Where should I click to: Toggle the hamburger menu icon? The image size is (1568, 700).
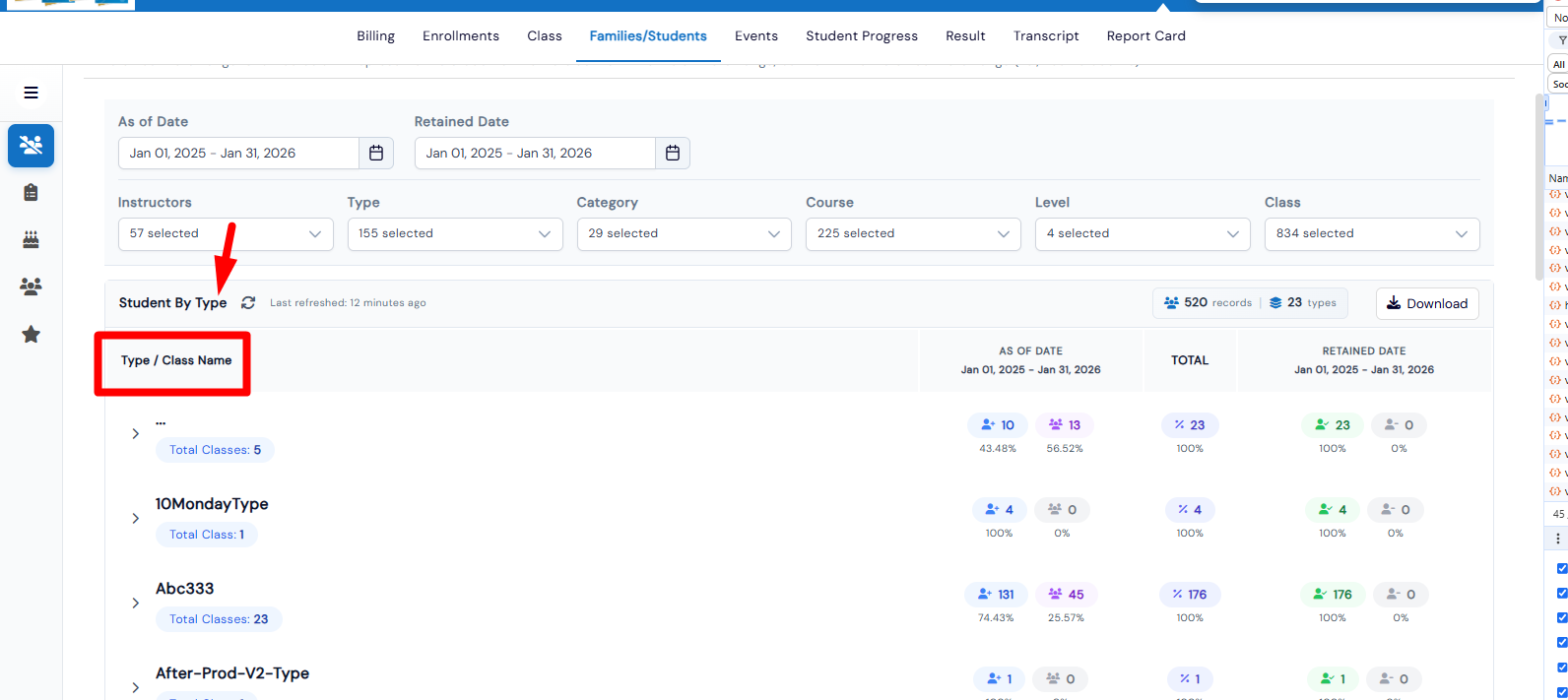coord(32,93)
